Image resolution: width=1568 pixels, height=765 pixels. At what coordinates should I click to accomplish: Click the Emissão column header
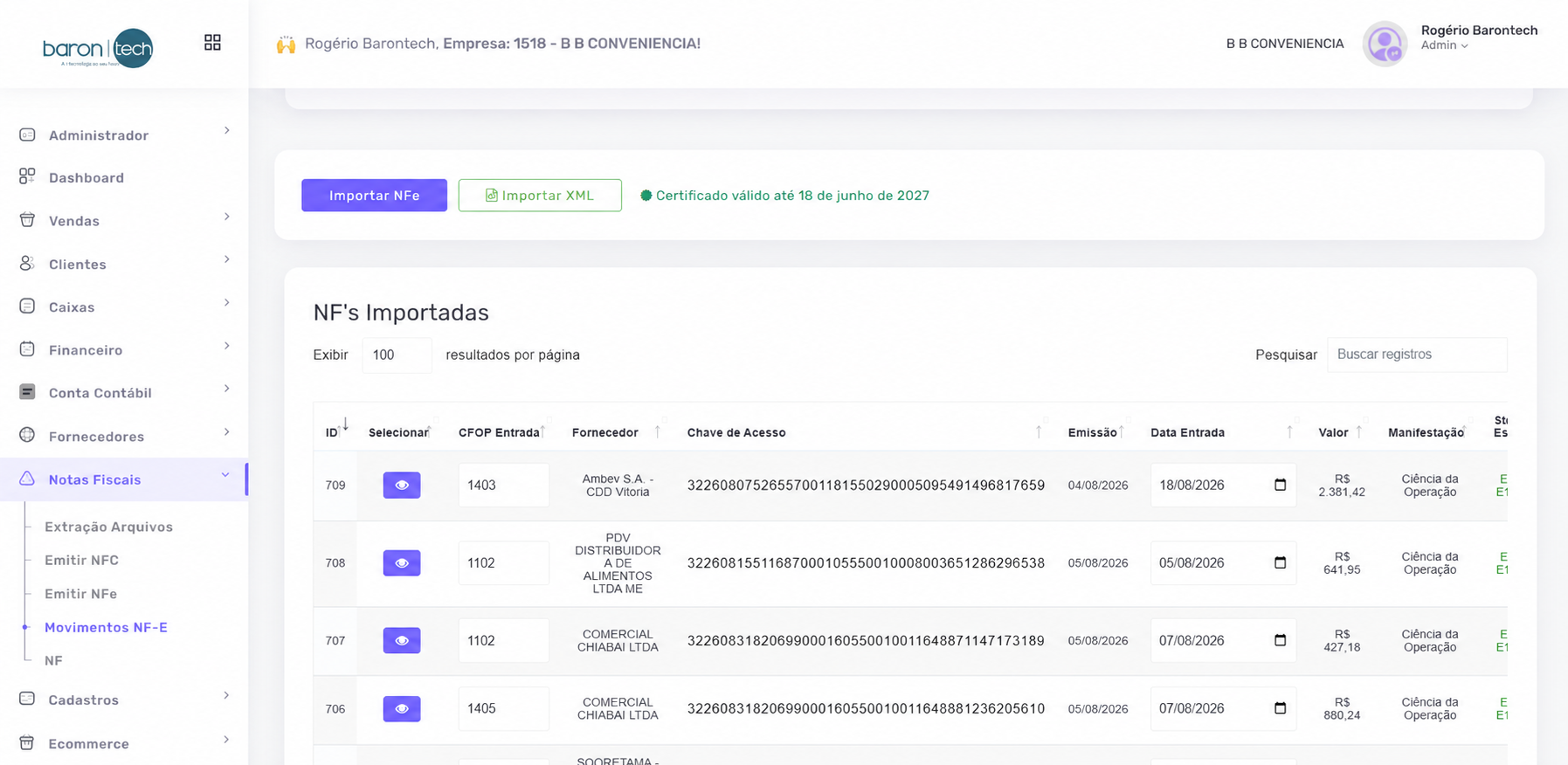click(x=1092, y=432)
